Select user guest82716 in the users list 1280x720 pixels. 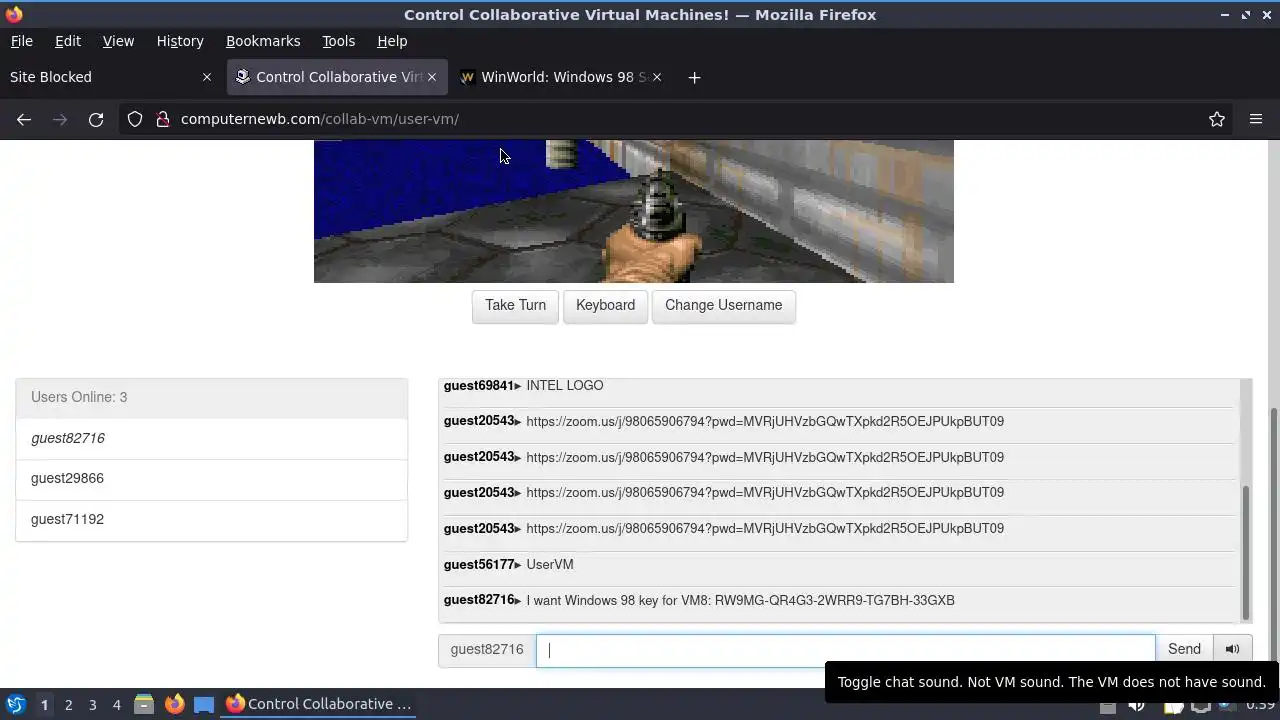[x=211, y=438]
